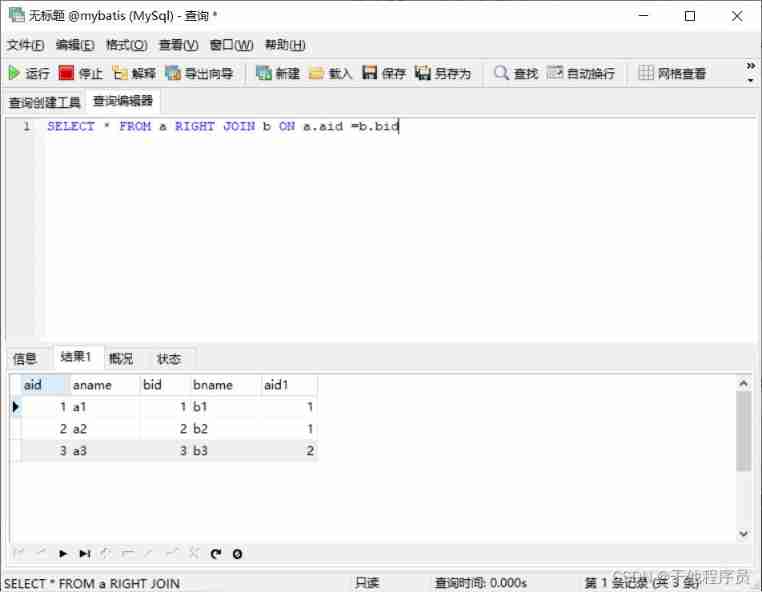Refresh results with the circular arrow icon
This screenshot has width=762, height=592.
[x=216, y=554]
